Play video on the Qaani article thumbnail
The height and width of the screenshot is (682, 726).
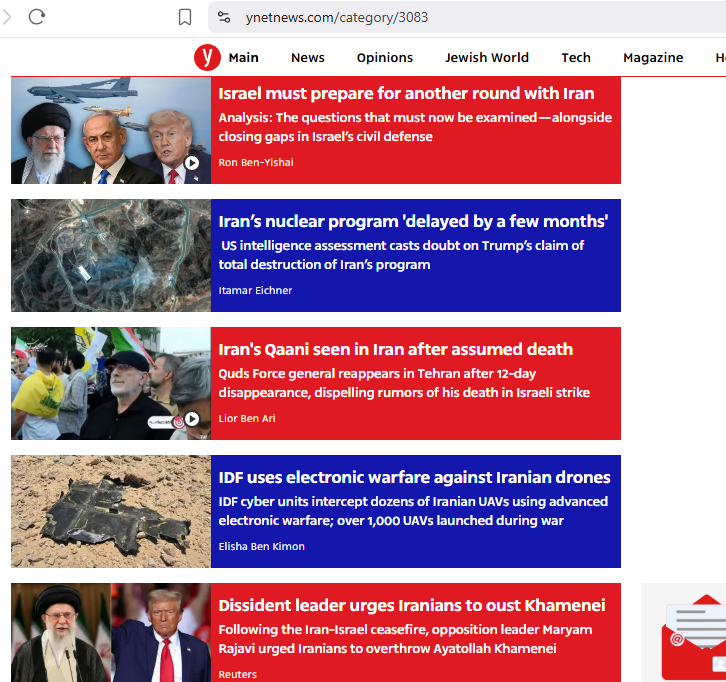[192, 419]
